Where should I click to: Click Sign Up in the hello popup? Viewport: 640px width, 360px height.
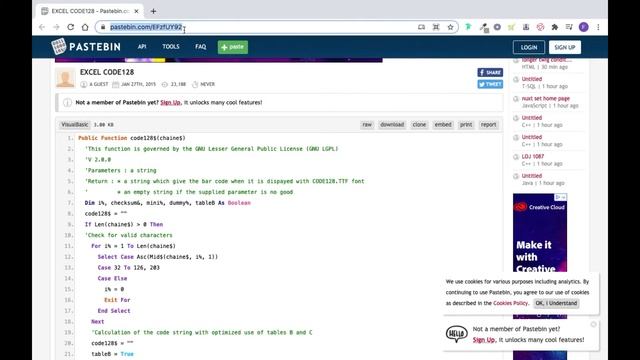click(x=484, y=340)
